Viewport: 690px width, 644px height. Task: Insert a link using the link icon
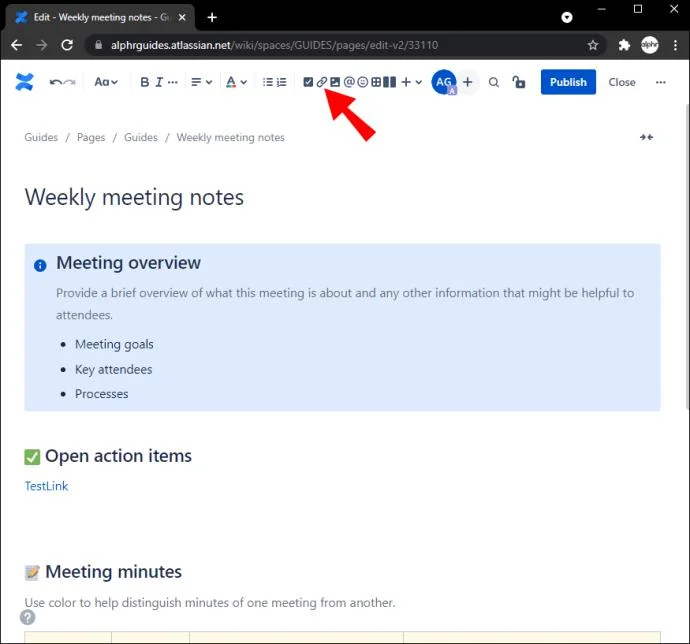click(322, 82)
